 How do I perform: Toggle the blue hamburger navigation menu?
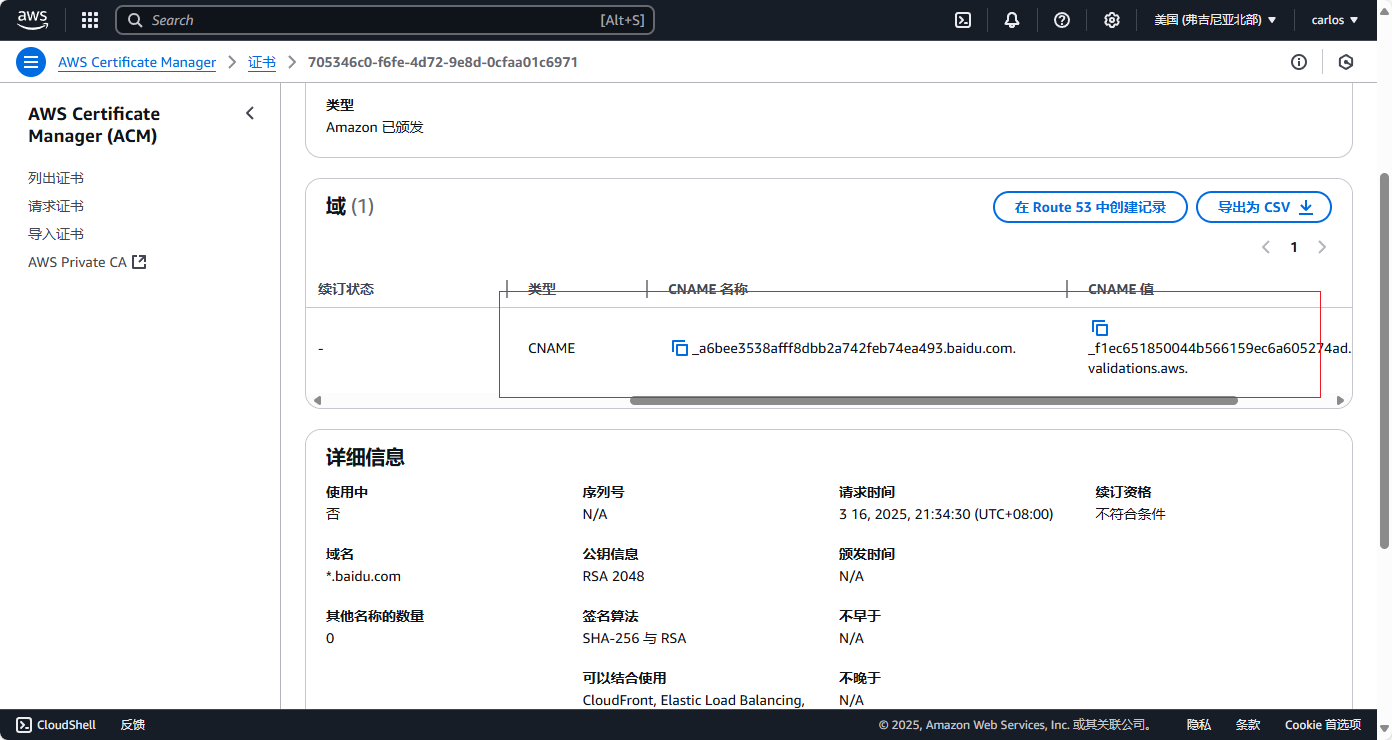tap(31, 62)
